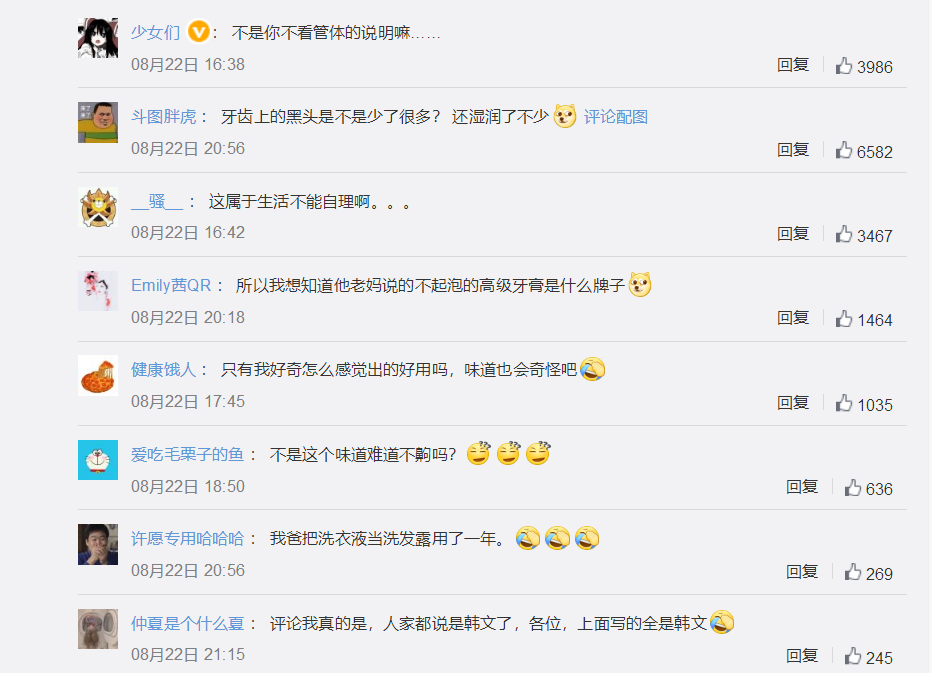Click thumbs-up beside 269 likes
Image resolution: width=932 pixels, height=673 pixels.
click(852, 572)
